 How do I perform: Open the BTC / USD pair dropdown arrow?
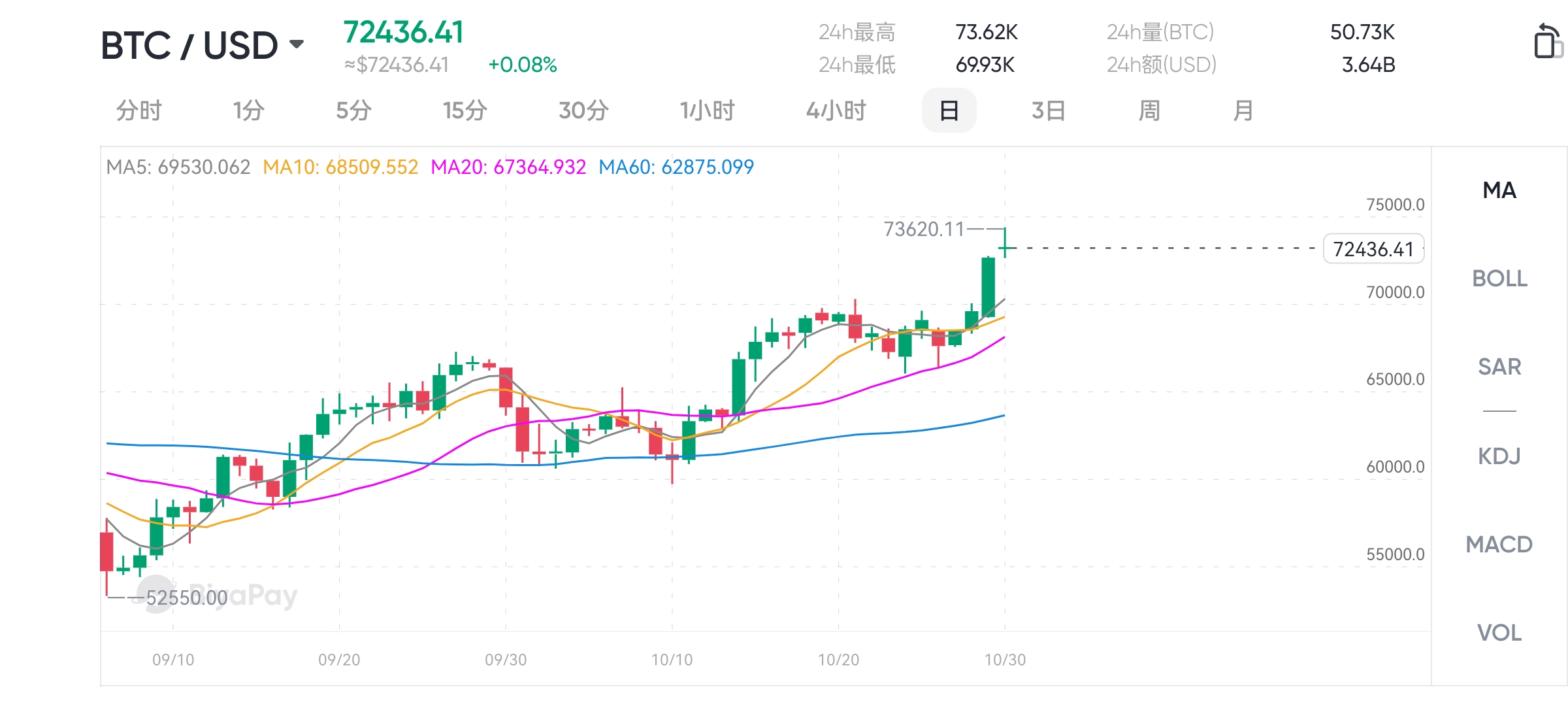297,44
